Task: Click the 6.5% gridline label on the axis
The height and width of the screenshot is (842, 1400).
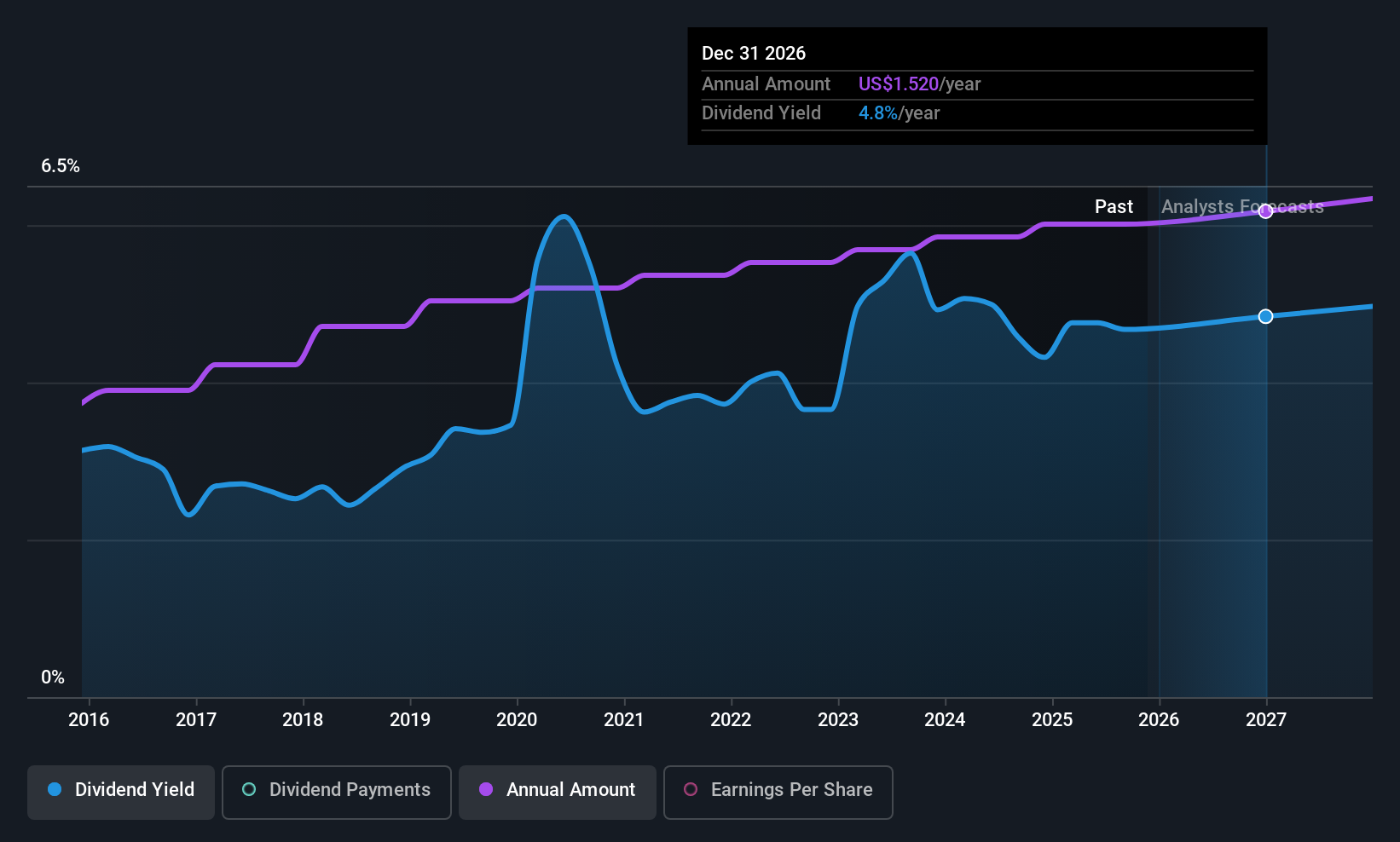Action: pyautogui.click(x=60, y=166)
